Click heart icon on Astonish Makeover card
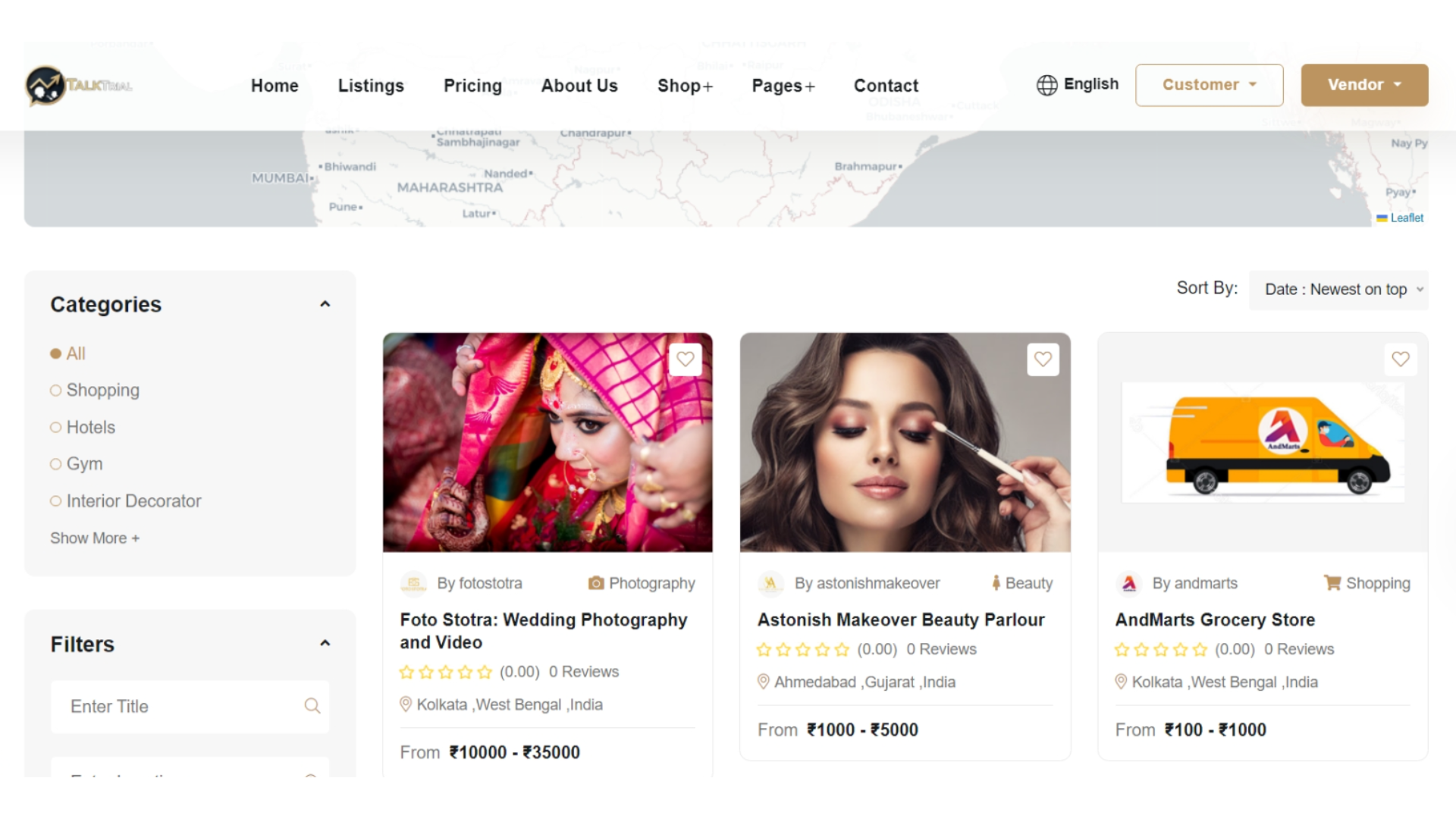The width and height of the screenshot is (1456, 819). [x=1043, y=359]
